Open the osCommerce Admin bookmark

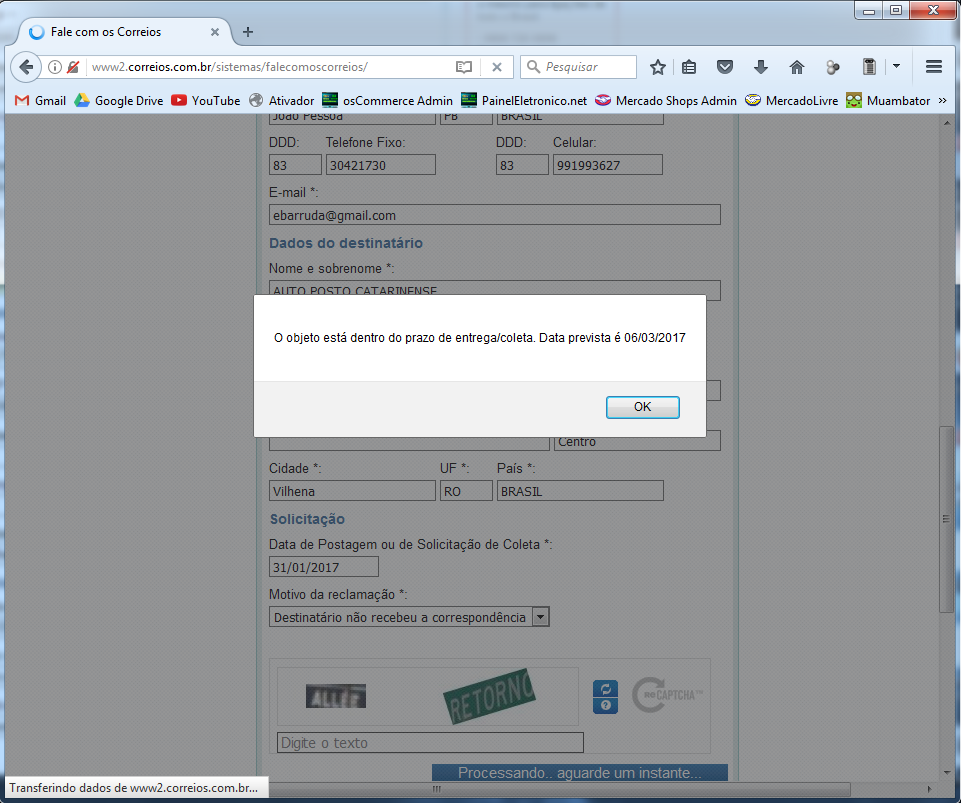(387, 101)
